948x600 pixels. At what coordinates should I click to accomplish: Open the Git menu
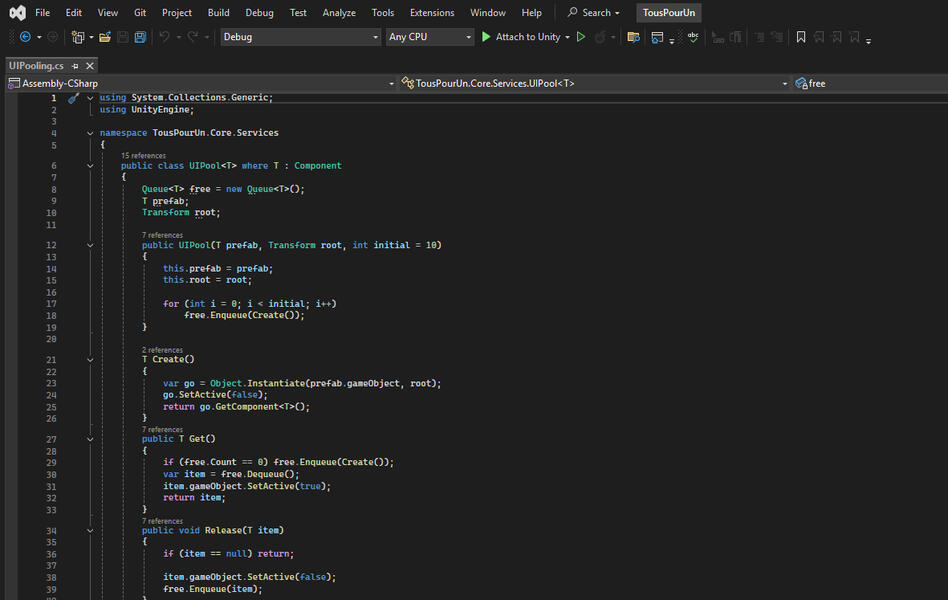coord(139,13)
